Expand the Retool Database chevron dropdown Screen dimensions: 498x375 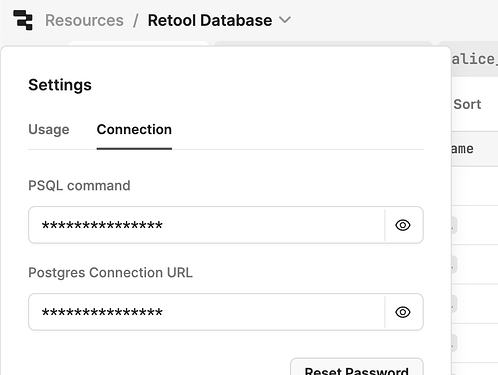(285, 20)
